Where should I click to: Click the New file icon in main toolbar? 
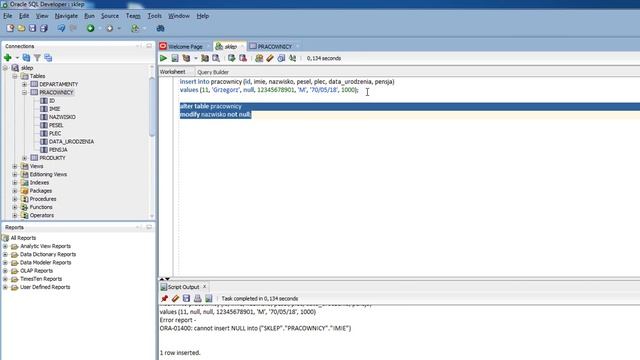(10, 28)
